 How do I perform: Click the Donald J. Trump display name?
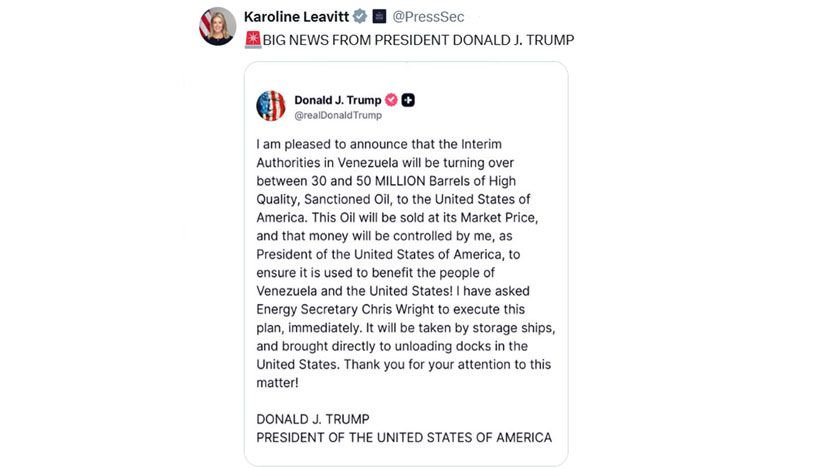(x=338, y=100)
